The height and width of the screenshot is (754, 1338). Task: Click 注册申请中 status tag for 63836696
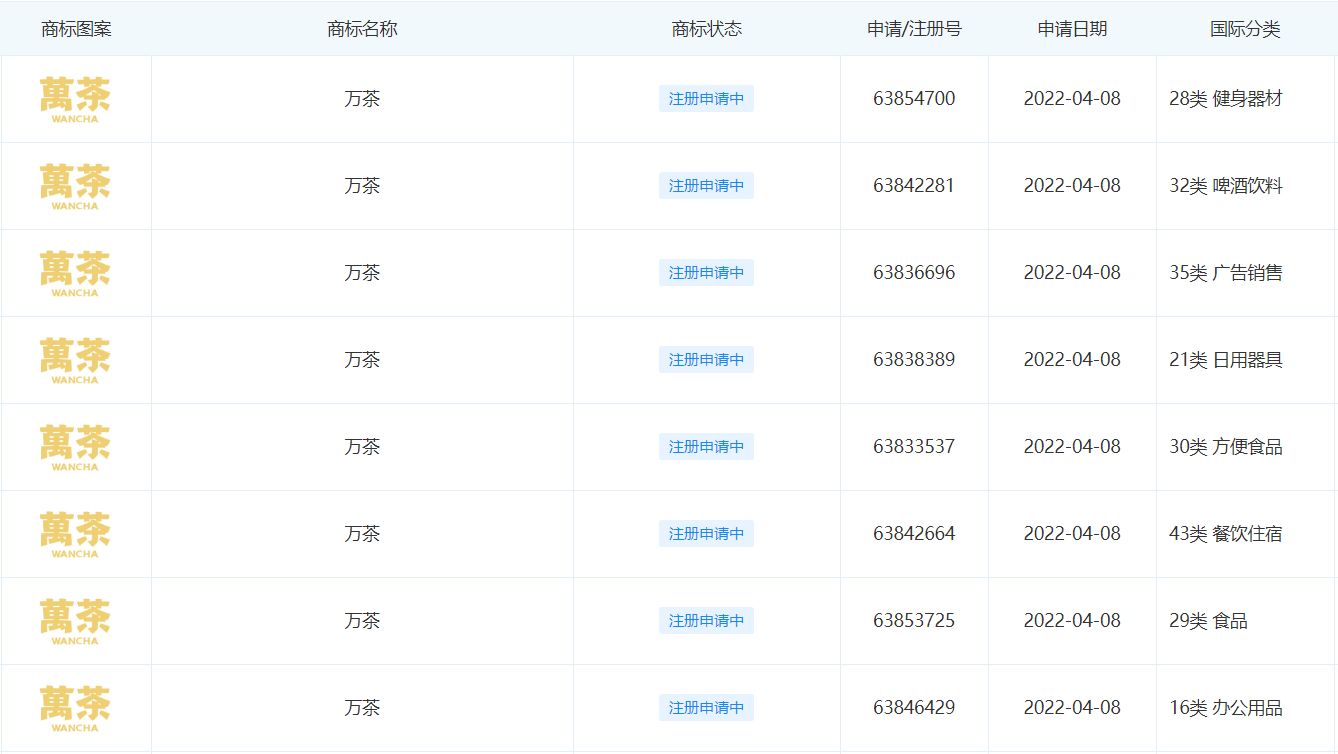(706, 273)
